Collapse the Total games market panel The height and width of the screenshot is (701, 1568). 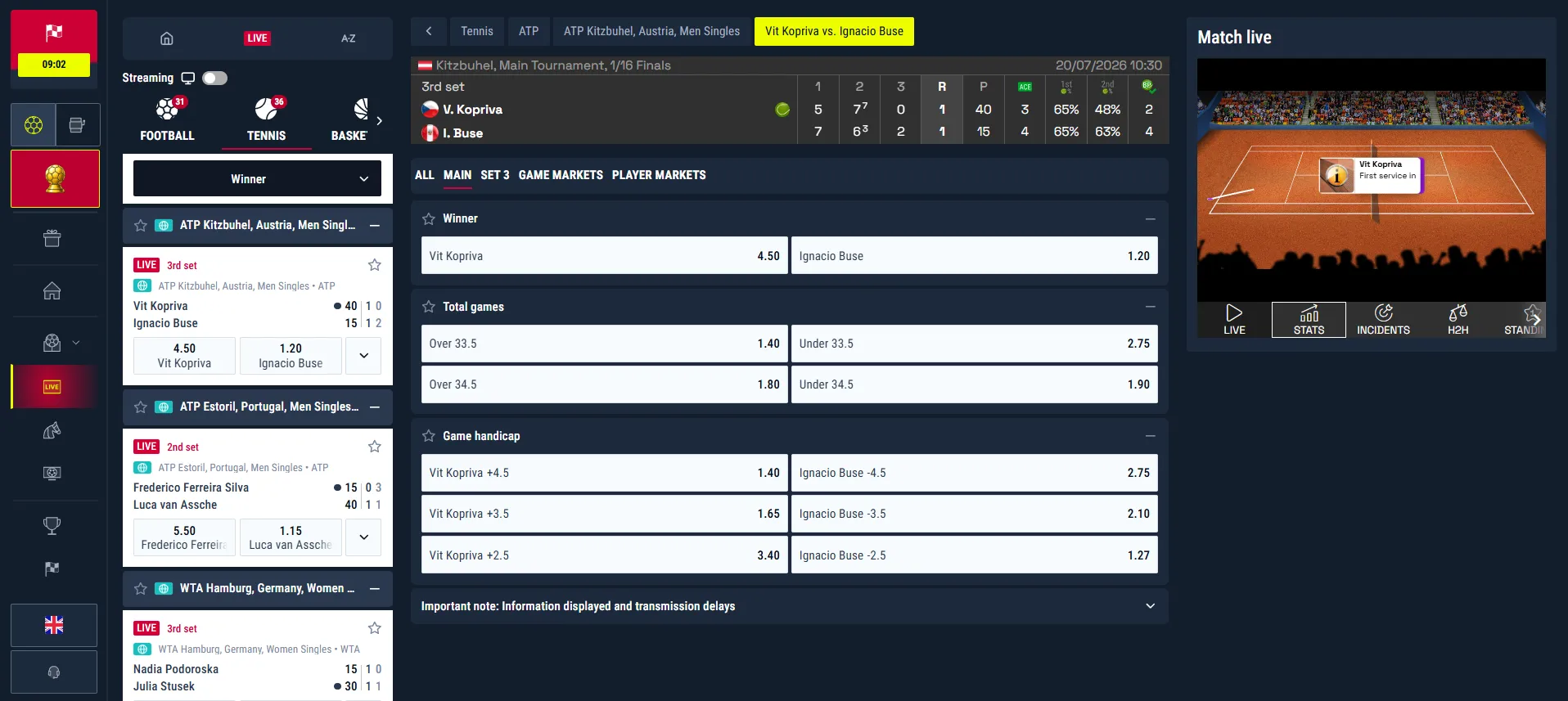tap(1151, 307)
